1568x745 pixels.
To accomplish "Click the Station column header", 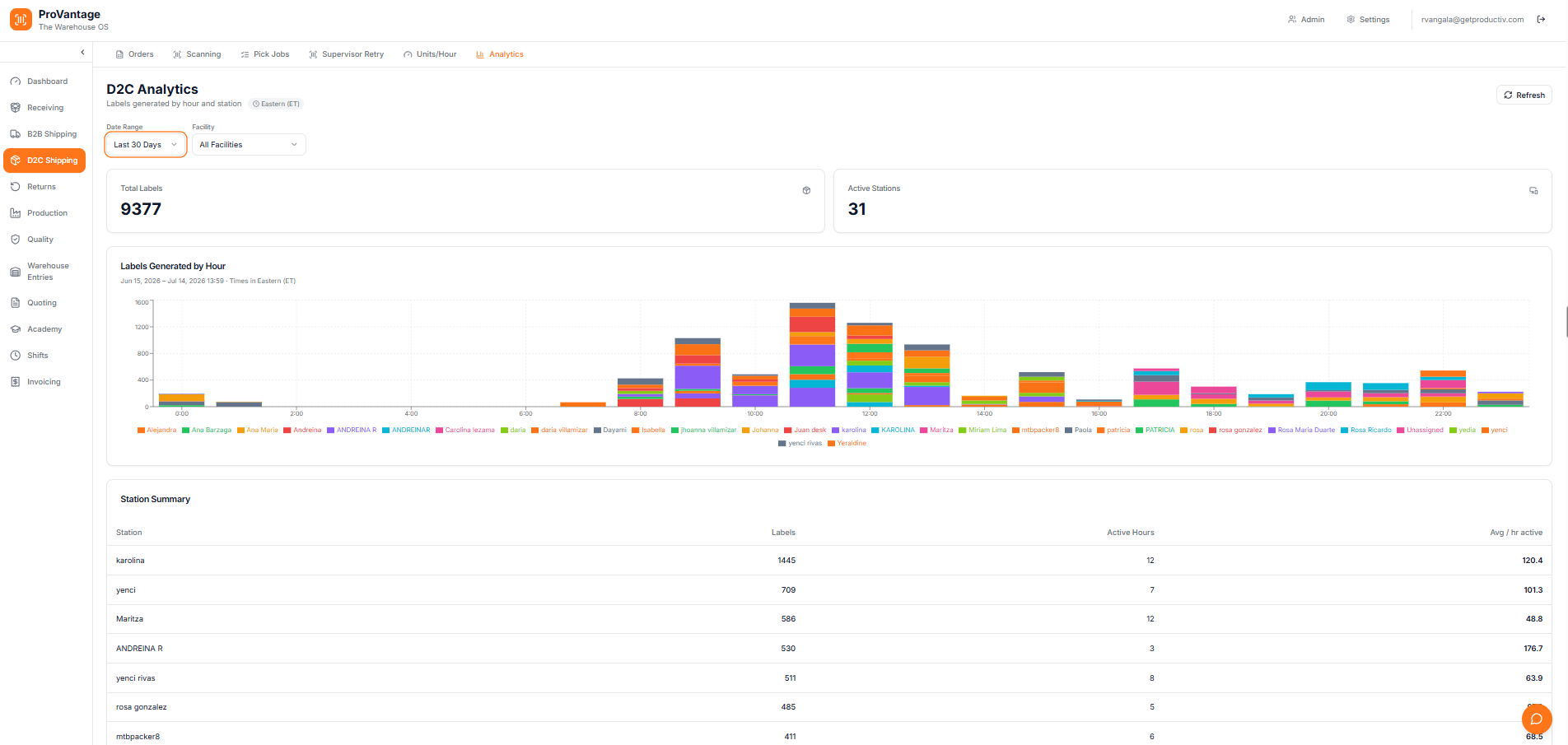I will (x=129, y=533).
